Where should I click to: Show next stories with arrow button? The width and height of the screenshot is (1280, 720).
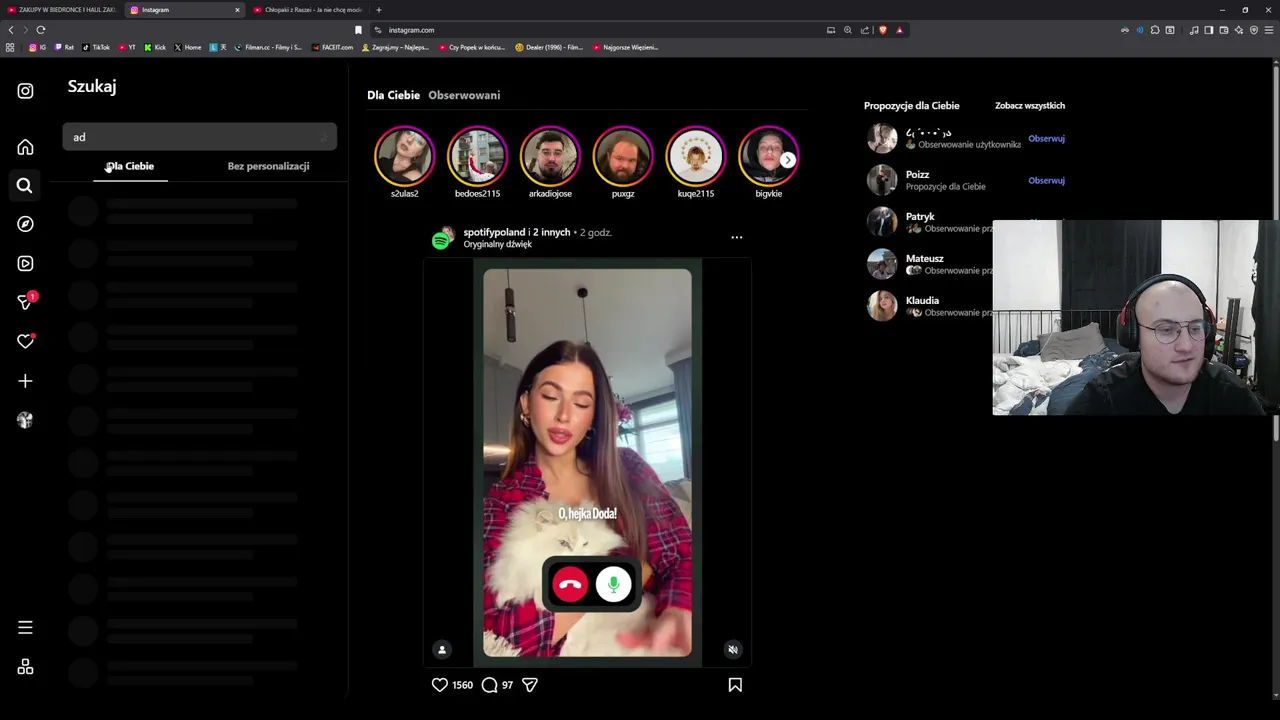coord(788,160)
